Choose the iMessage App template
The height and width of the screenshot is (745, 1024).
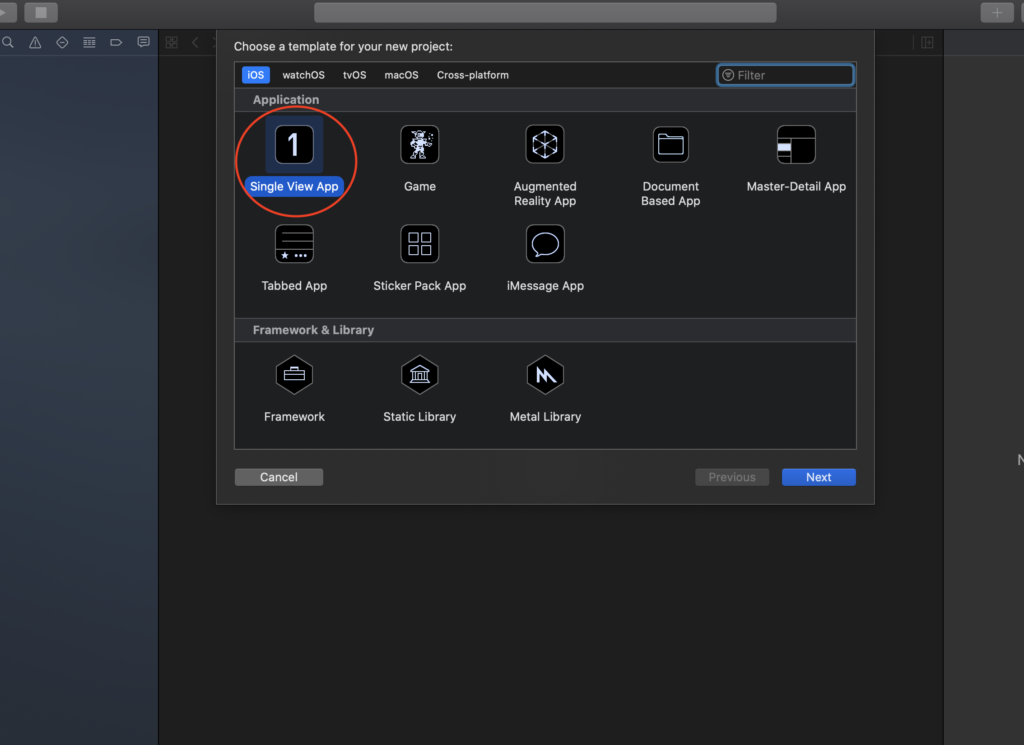pyautogui.click(x=545, y=244)
